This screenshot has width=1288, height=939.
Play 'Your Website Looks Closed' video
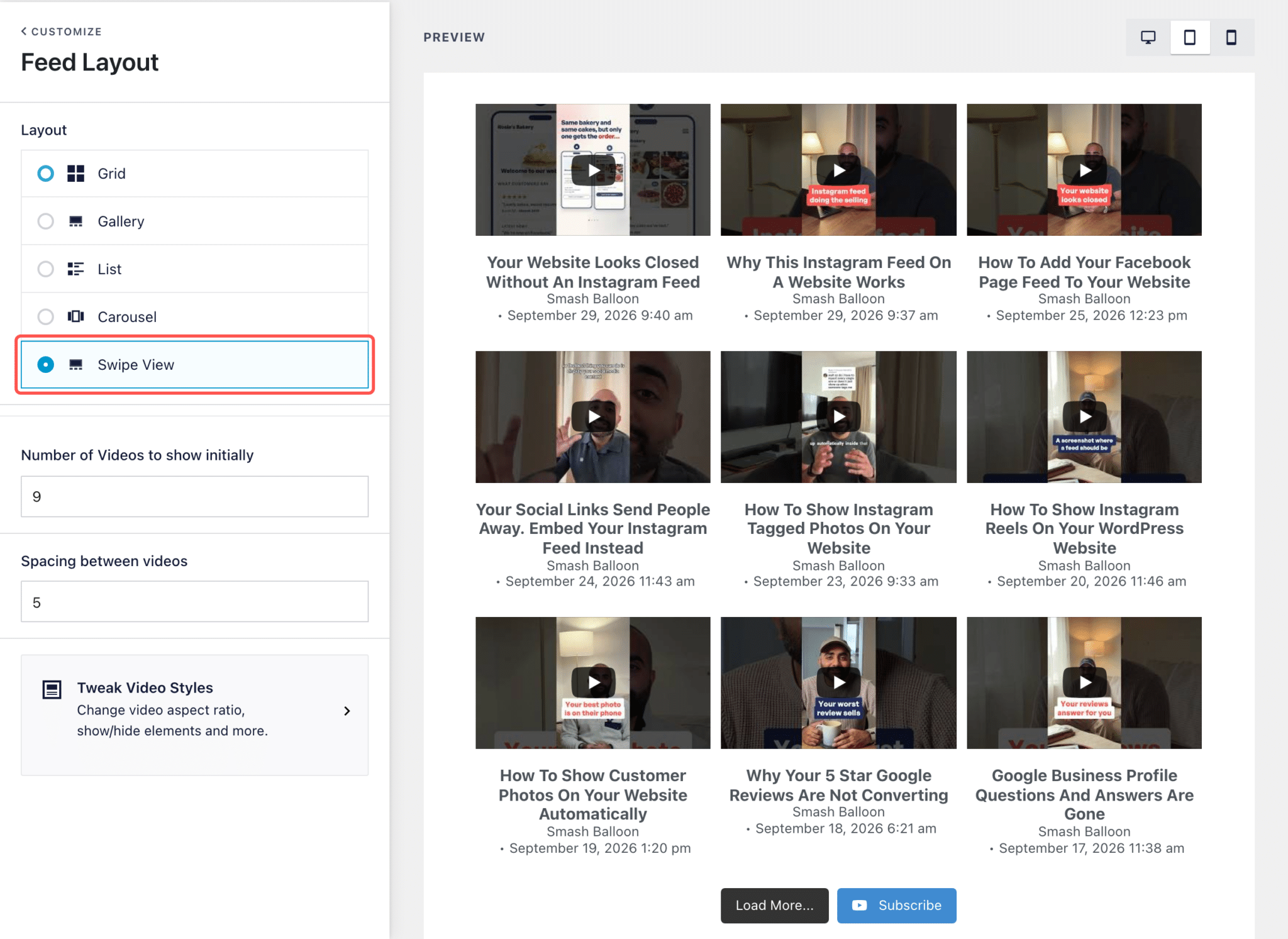tap(593, 170)
